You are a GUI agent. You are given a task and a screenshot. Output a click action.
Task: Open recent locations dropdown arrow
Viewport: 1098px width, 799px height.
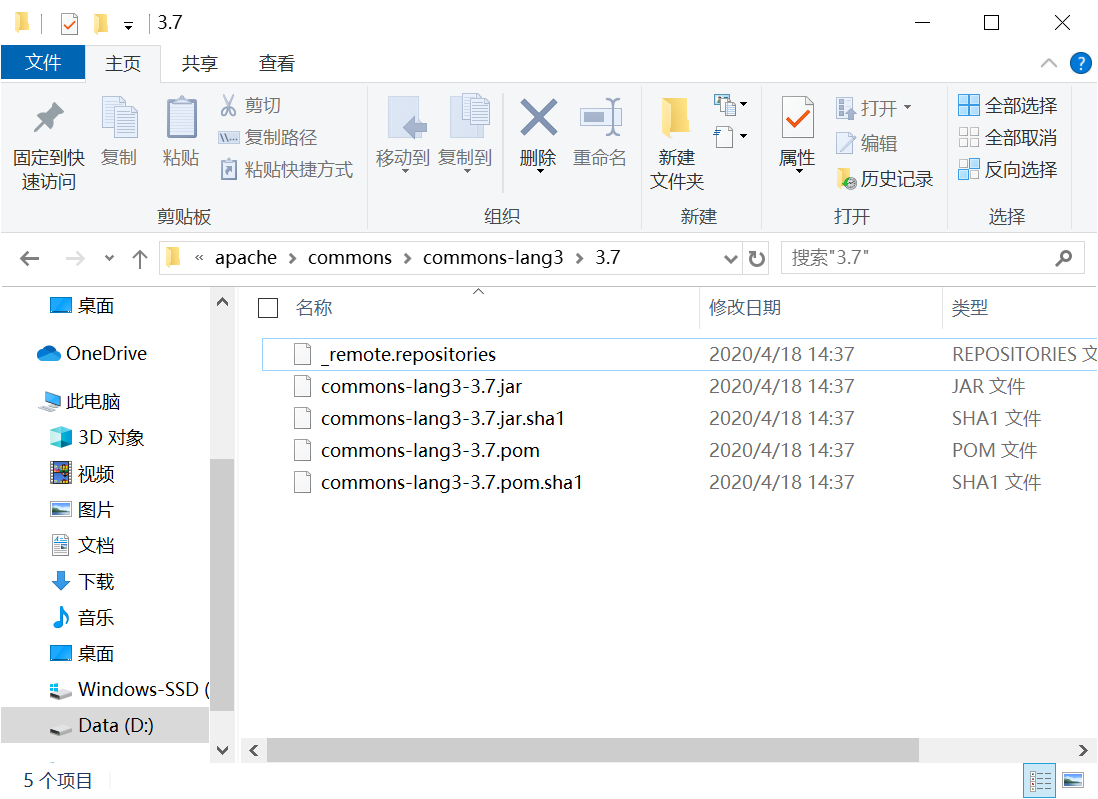[x=109, y=258]
